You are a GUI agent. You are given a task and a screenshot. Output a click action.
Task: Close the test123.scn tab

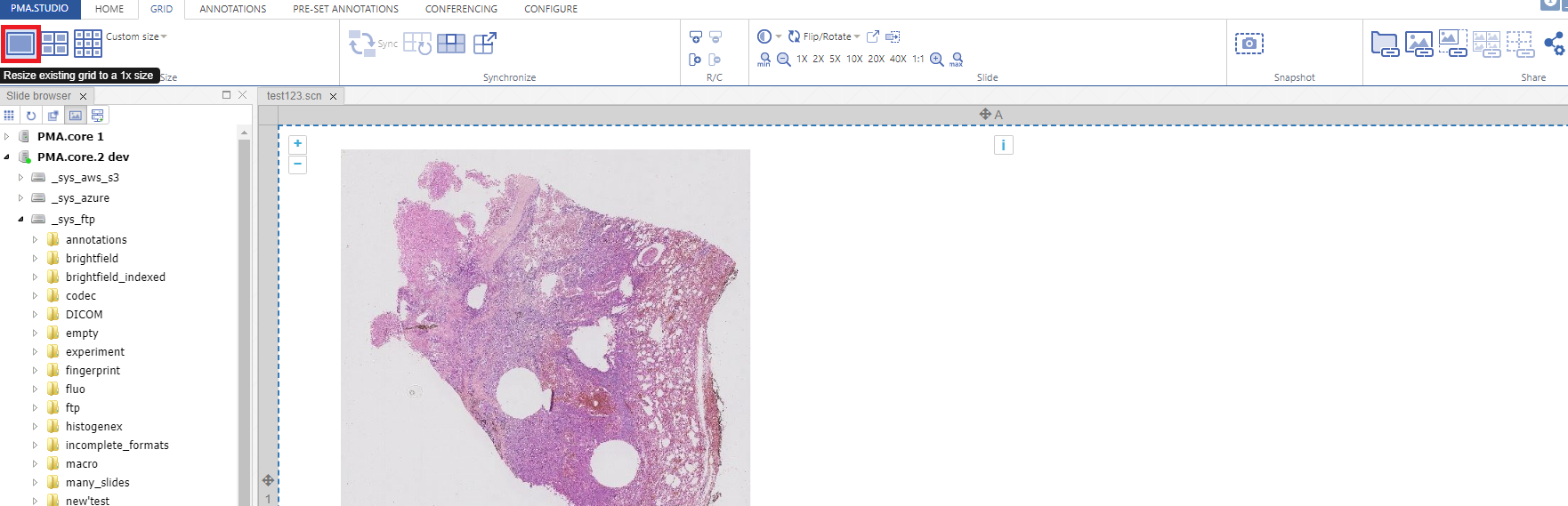point(334,96)
